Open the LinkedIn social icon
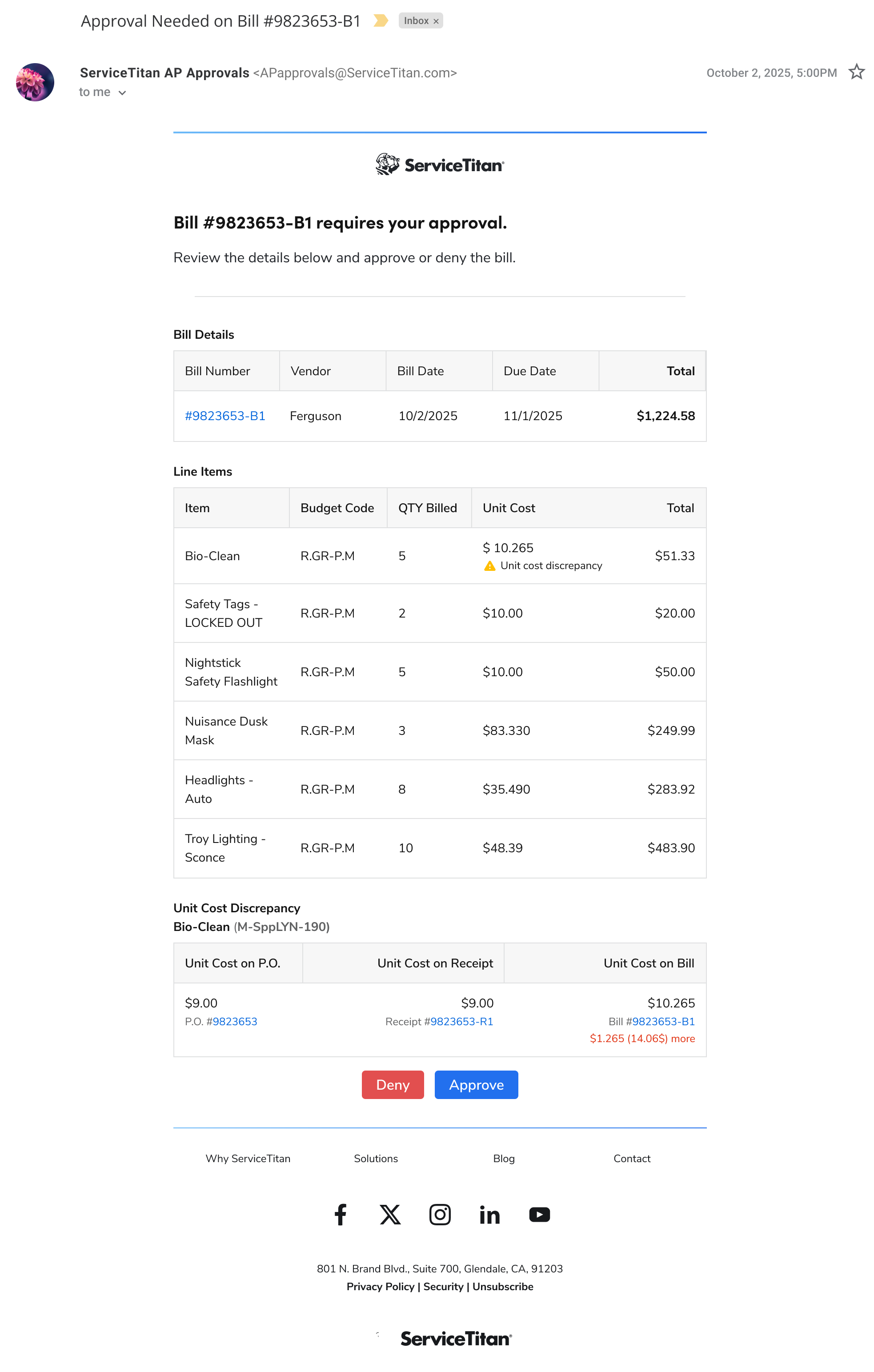Viewport: 874px width, 1372px height. coord(490,1215)
